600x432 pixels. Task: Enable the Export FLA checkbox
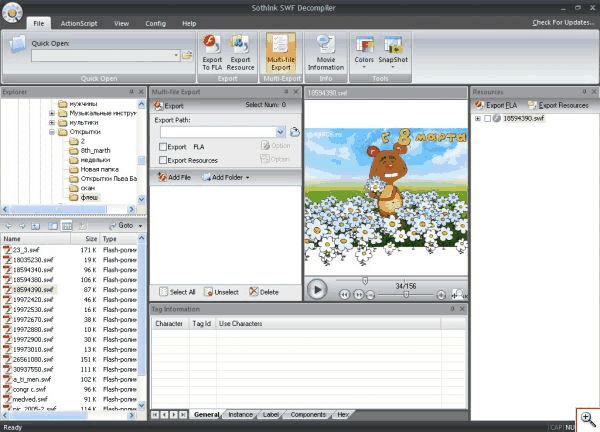pos(163,147)
